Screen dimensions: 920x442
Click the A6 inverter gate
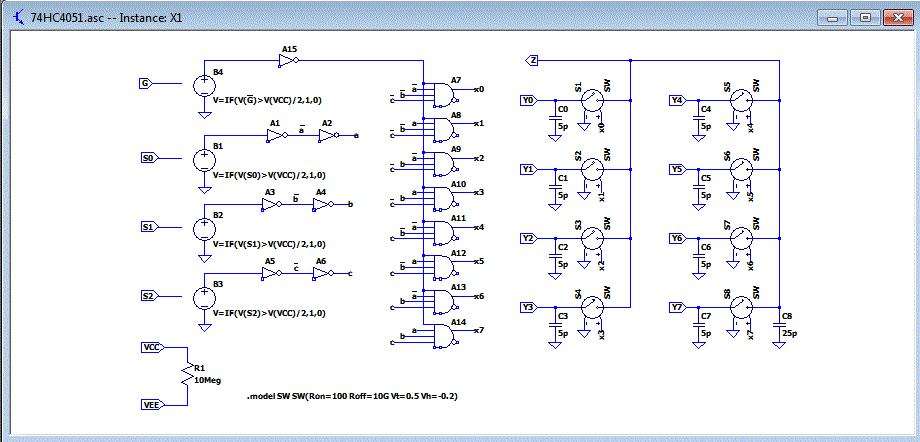pos(323,274)
